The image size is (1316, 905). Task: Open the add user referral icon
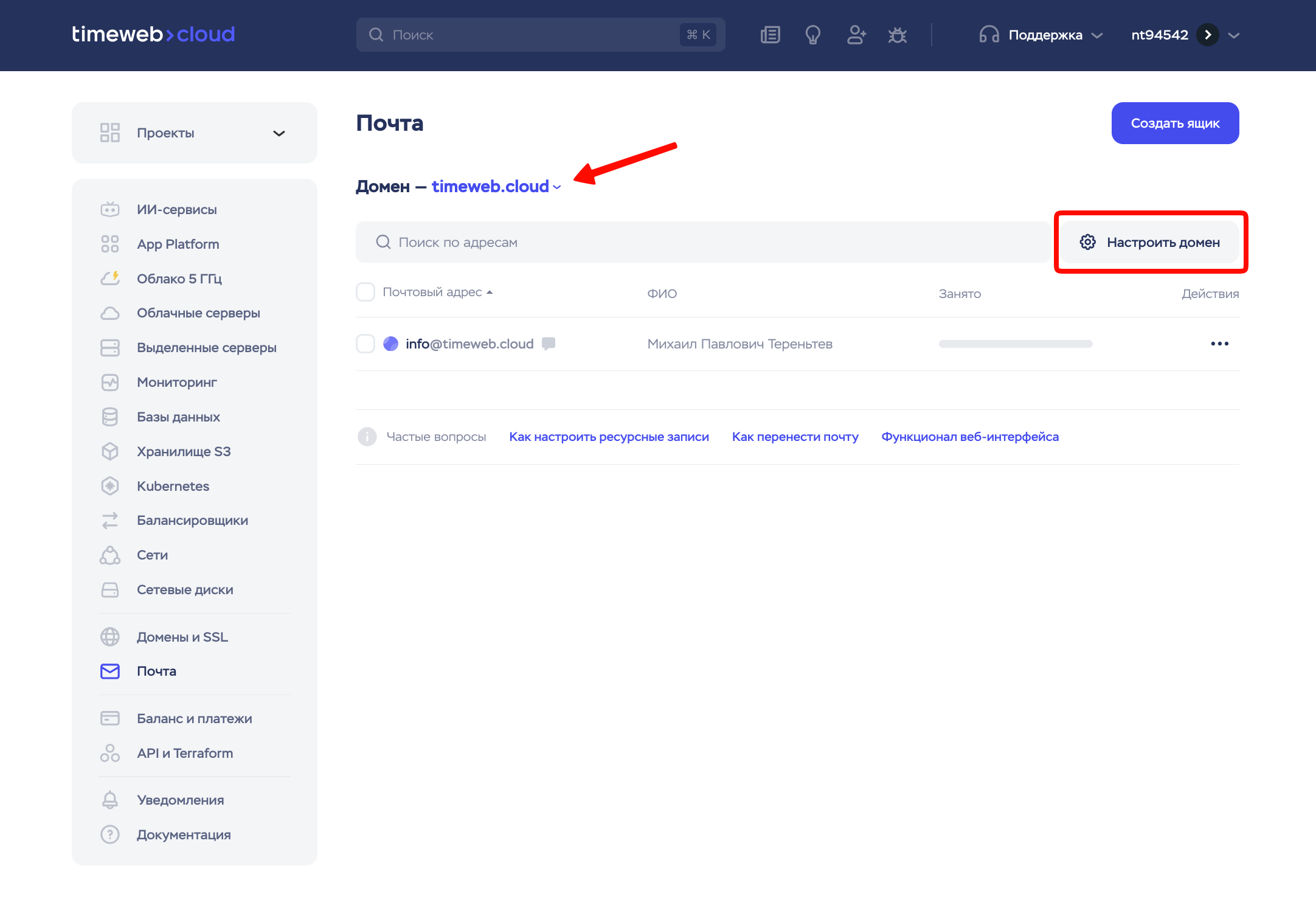click(856, 35)
